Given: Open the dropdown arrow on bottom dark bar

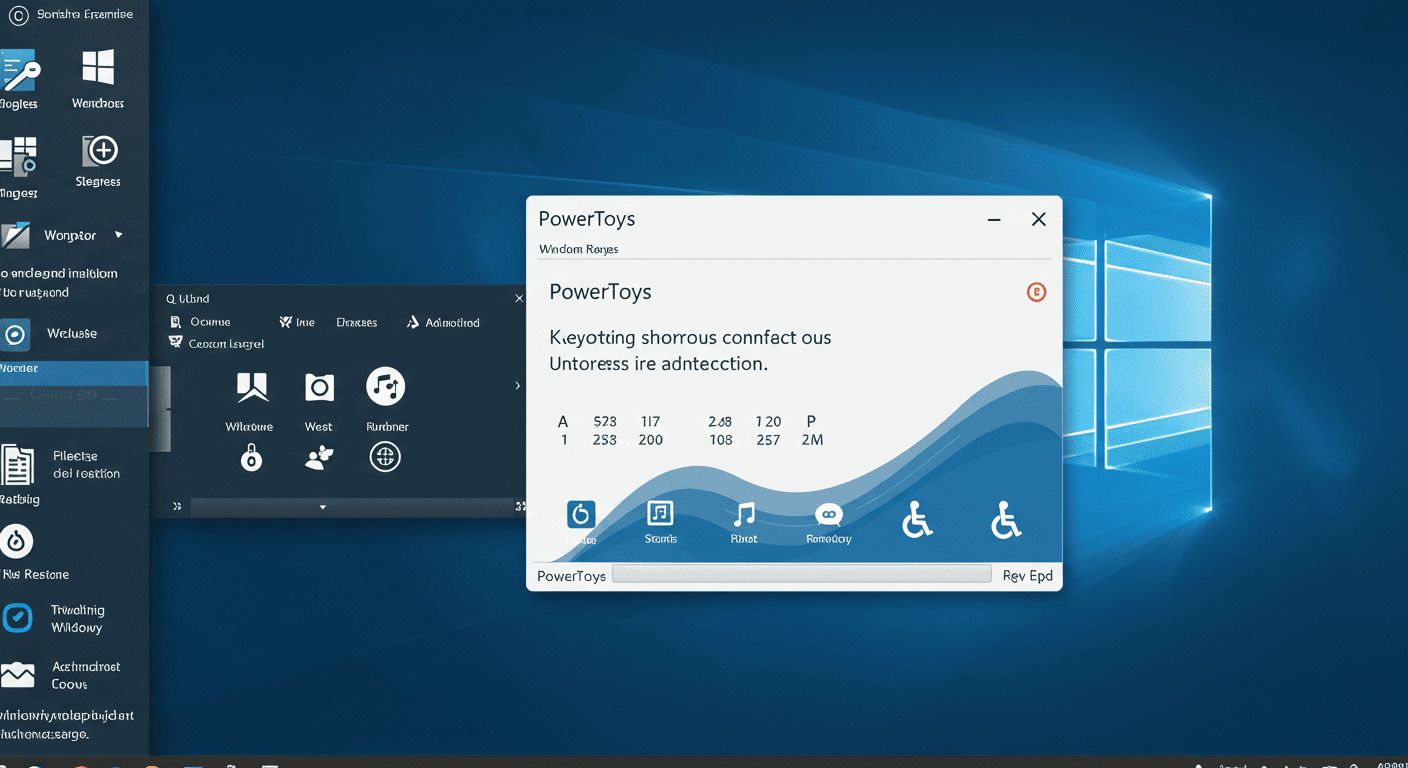Looking at the screenshot, I should tap(323, 508).
